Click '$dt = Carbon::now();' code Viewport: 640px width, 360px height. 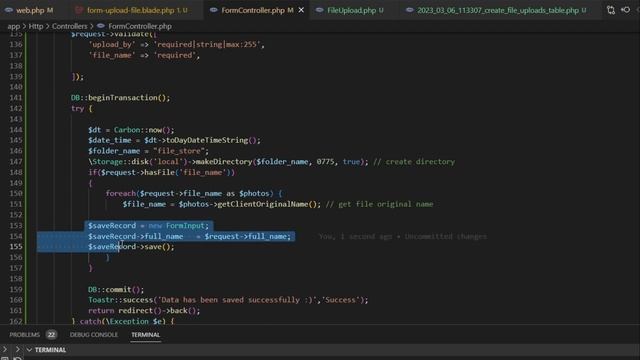pyautogui.click(x=131, y=130)
